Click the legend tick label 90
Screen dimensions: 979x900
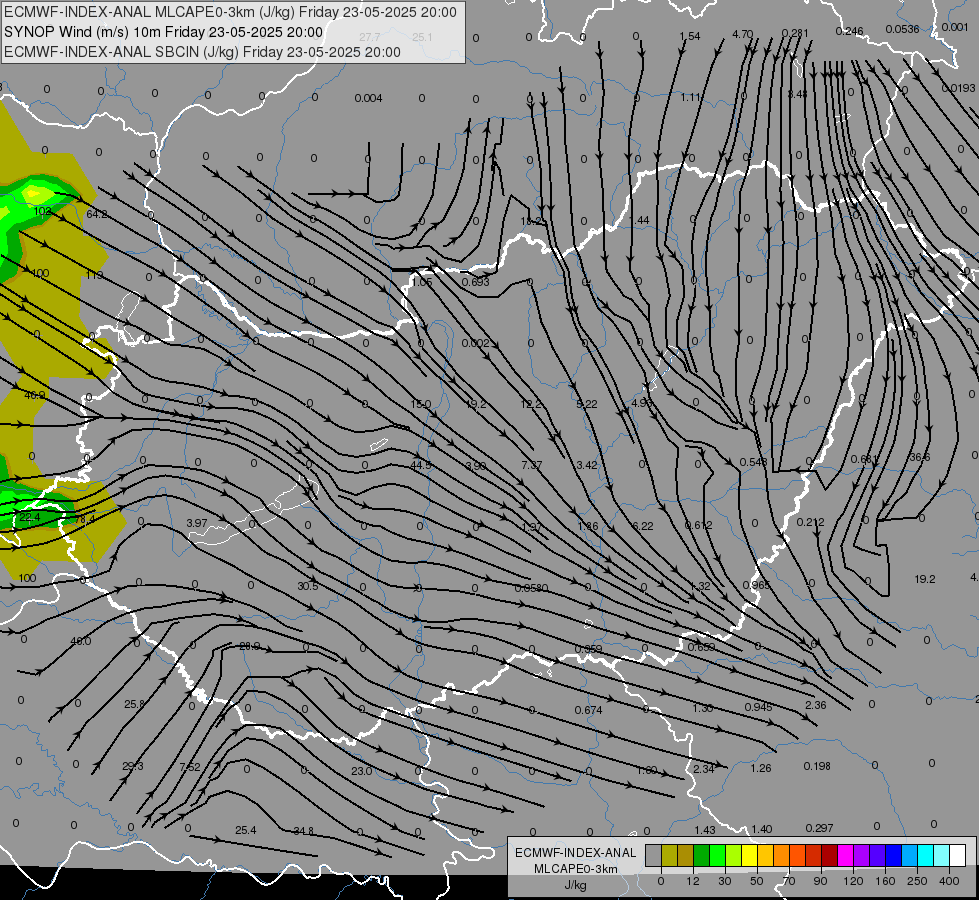pos(820,881)
